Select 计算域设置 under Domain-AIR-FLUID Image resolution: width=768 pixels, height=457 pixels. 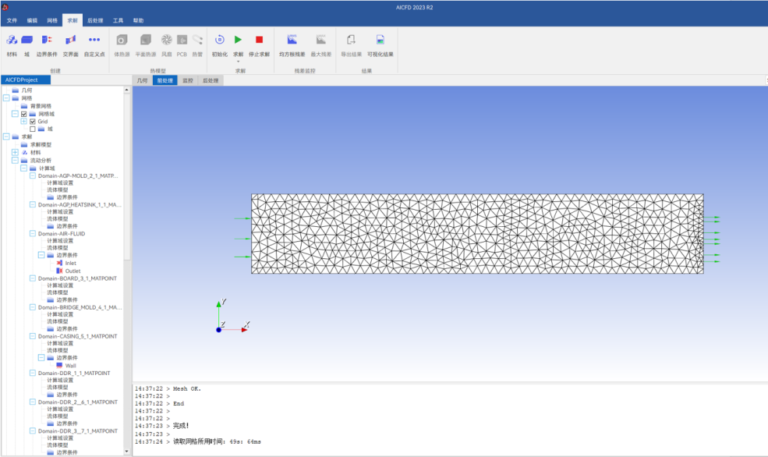pos(60,241)
